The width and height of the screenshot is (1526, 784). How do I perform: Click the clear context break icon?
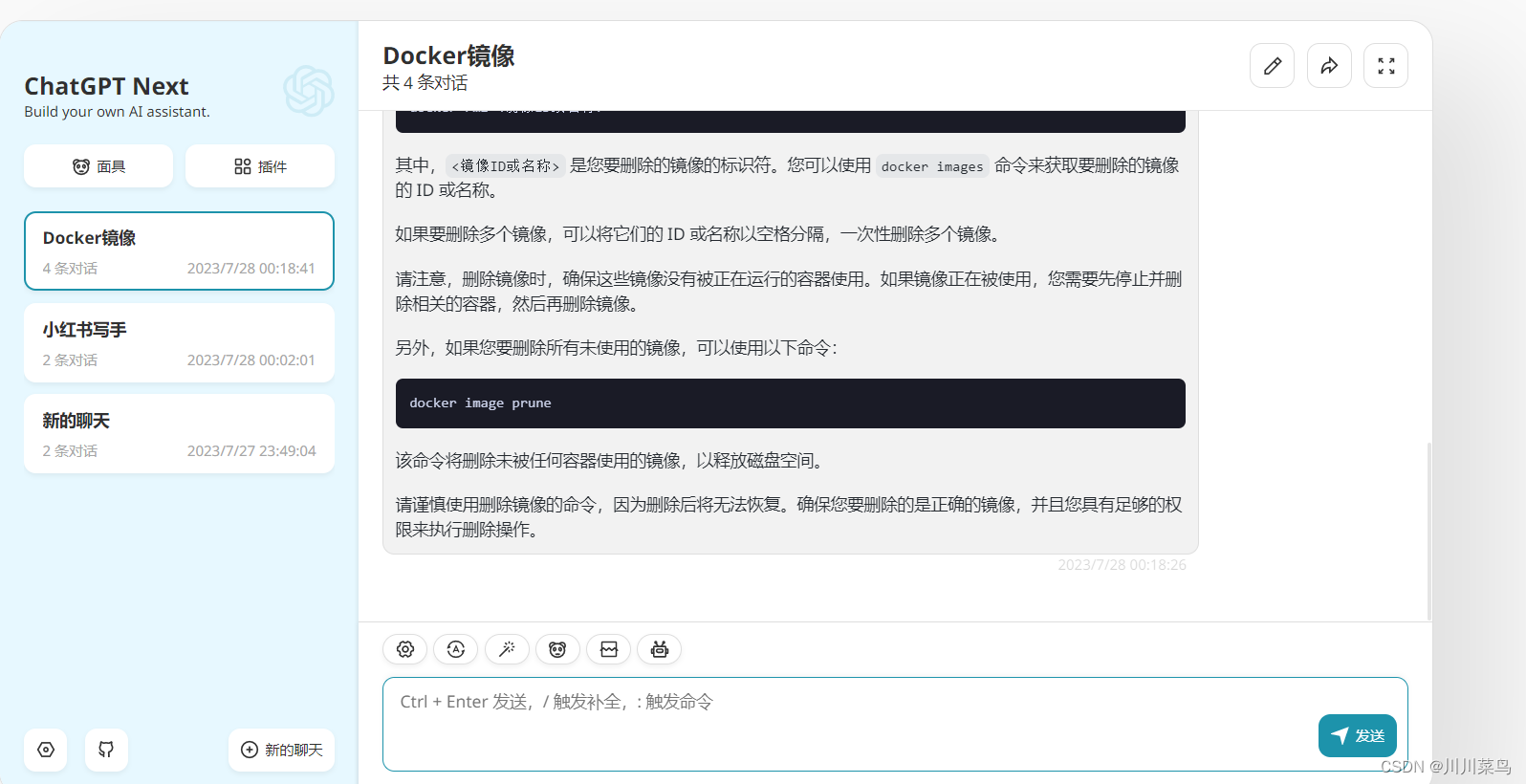(x=609, y=649)
